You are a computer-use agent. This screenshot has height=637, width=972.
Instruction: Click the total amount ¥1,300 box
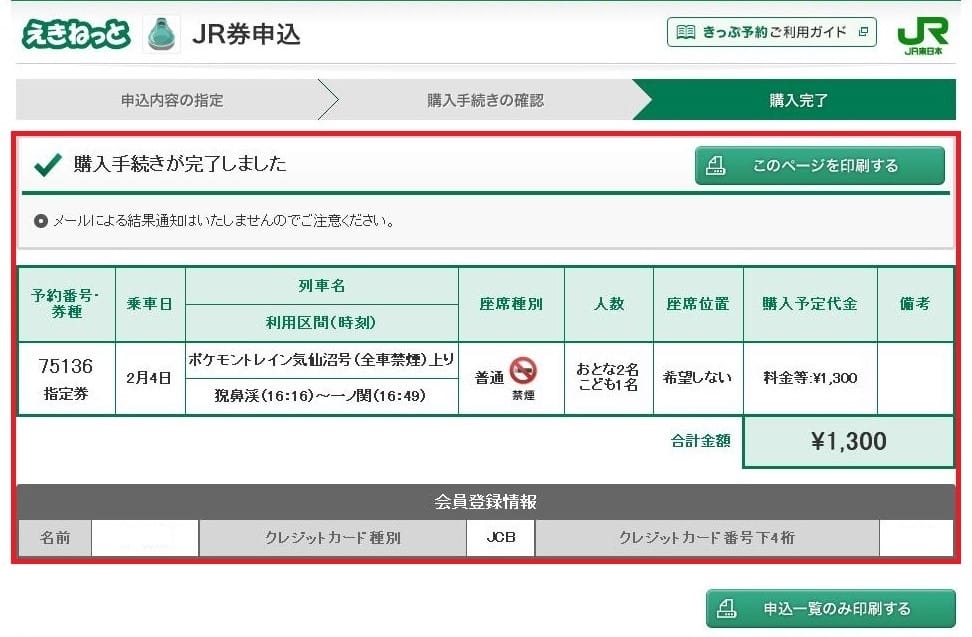point(849,441)
